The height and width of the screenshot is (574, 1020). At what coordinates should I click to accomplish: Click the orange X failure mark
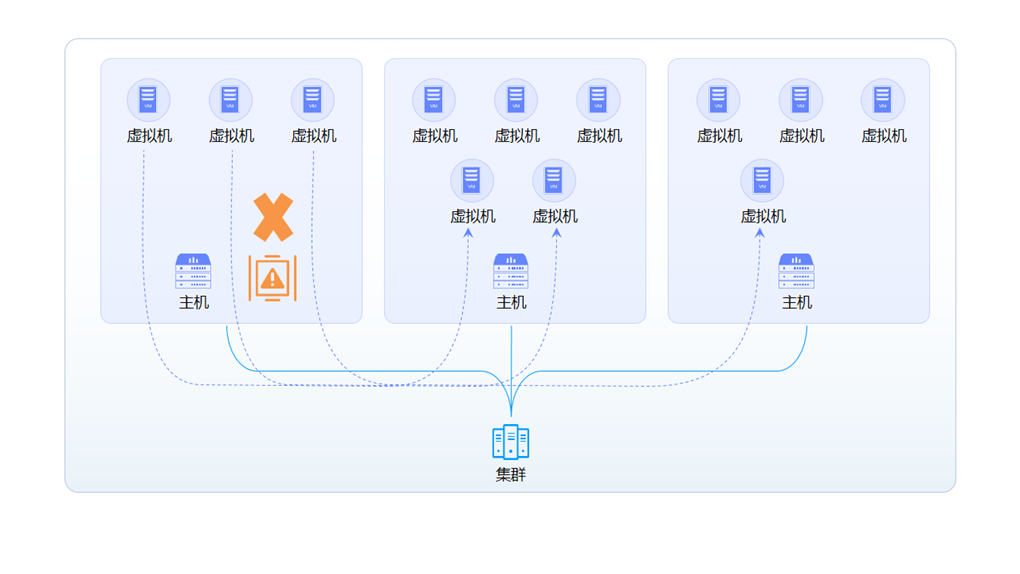point(273,217)
